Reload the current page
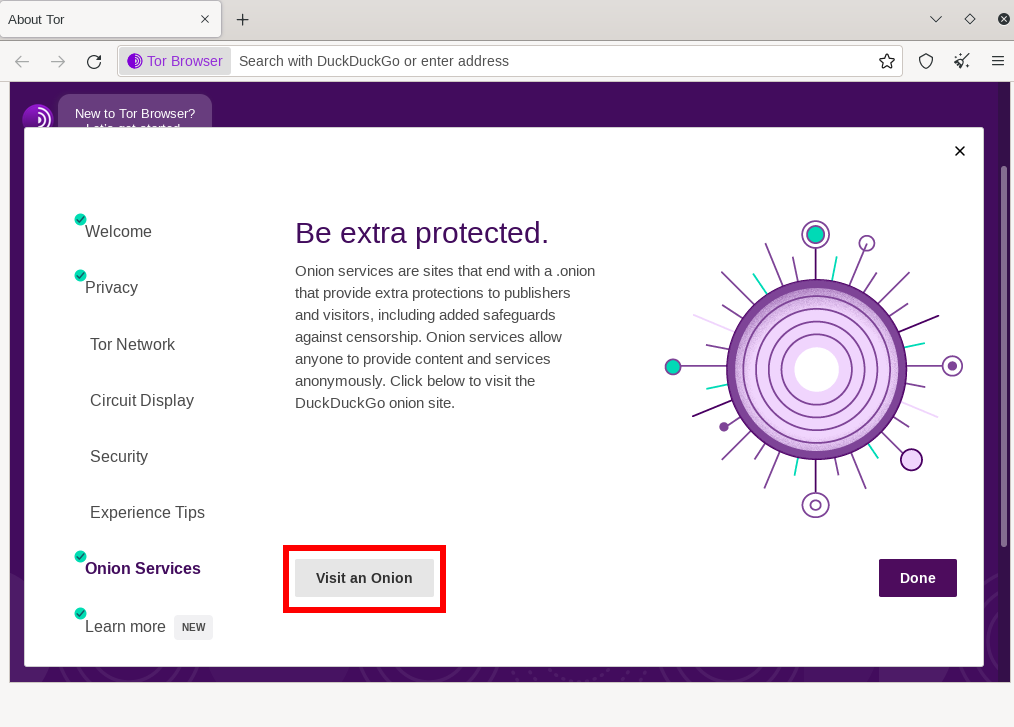This screenshot has width=1014, height=727. 94,61
